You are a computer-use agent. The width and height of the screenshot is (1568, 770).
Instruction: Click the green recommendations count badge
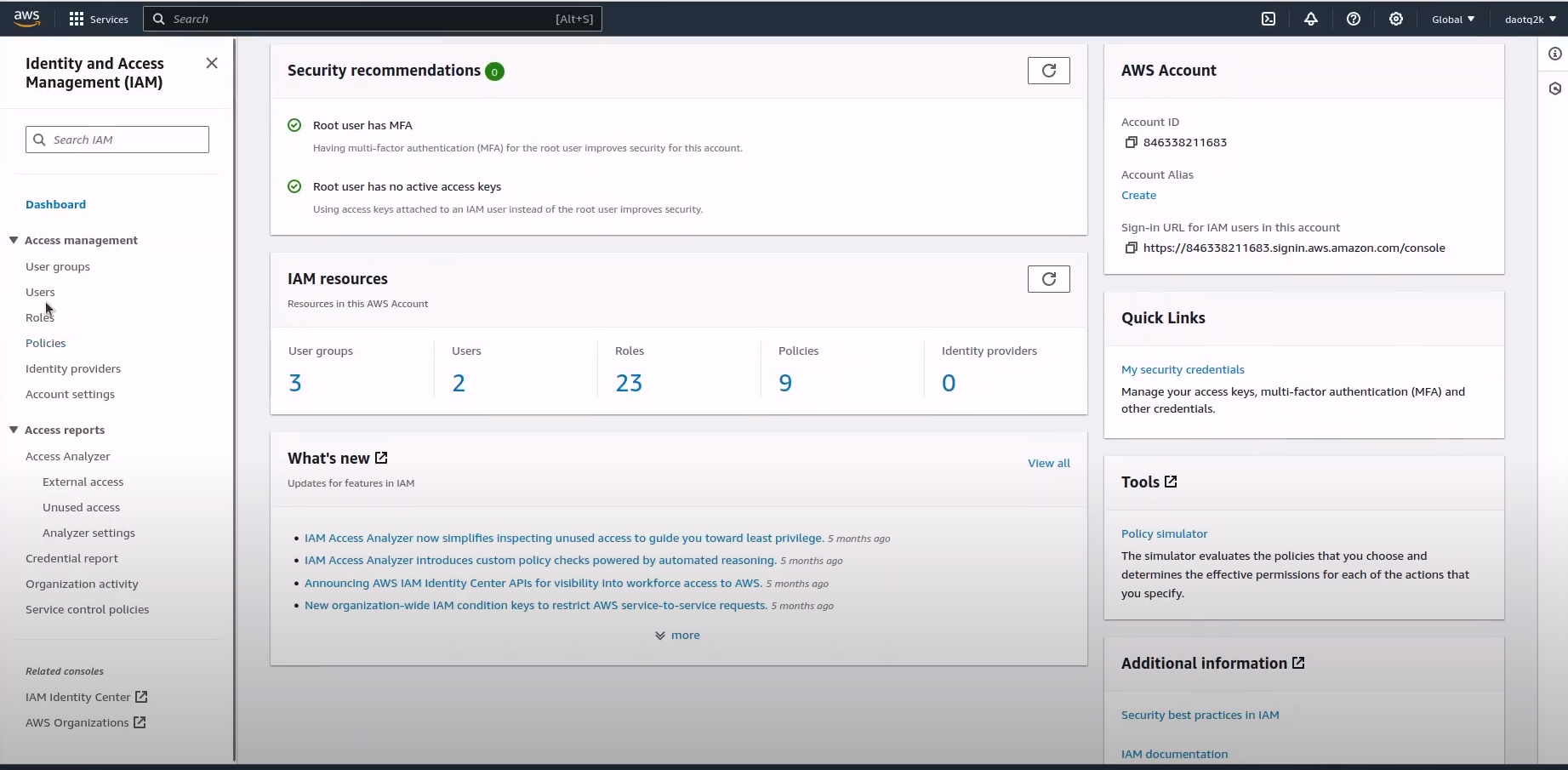[494, 71]
